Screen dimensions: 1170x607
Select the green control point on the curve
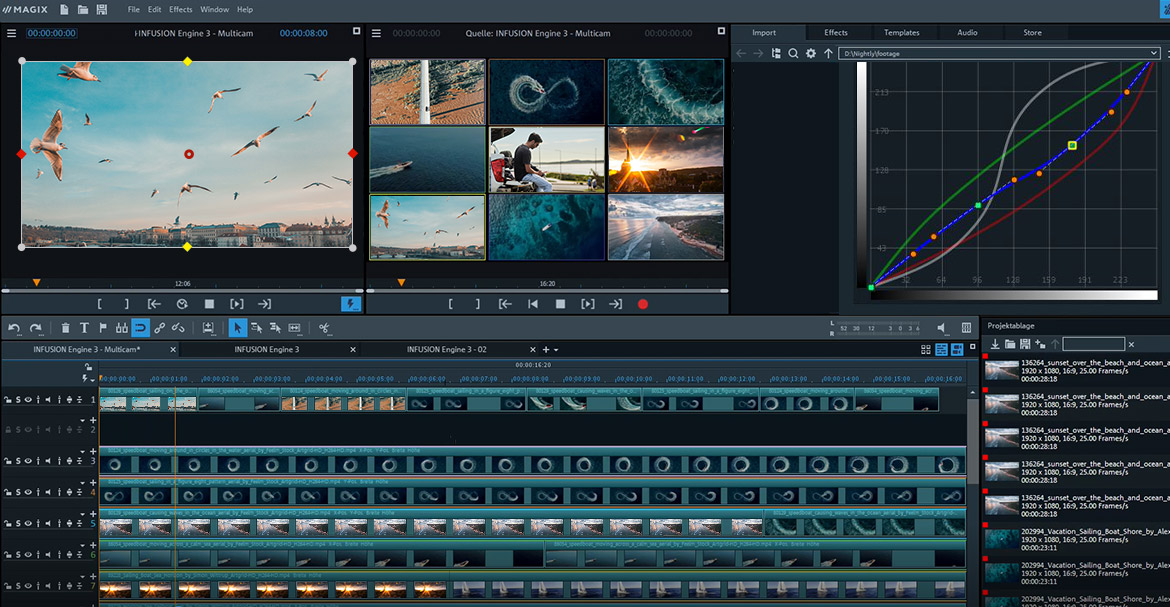(x=1072, y=144)
